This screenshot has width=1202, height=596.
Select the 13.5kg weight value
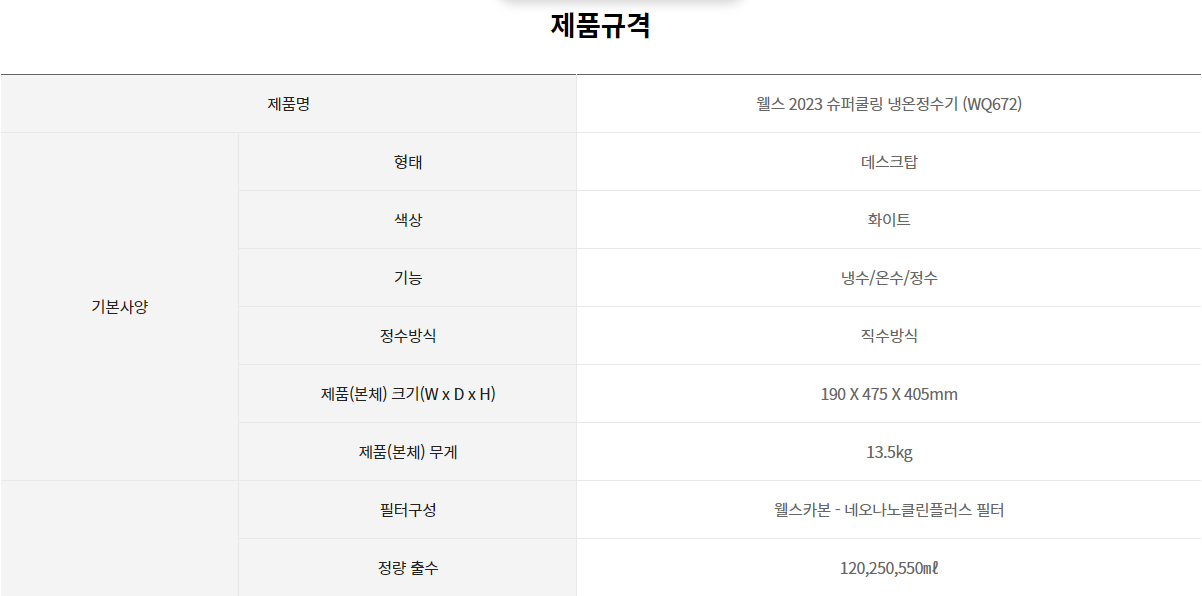click(x=889, y=452)
